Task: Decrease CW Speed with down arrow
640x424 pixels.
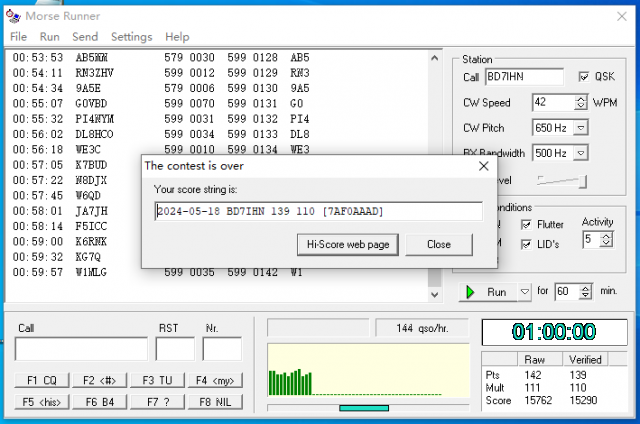Action: [580, 106]
